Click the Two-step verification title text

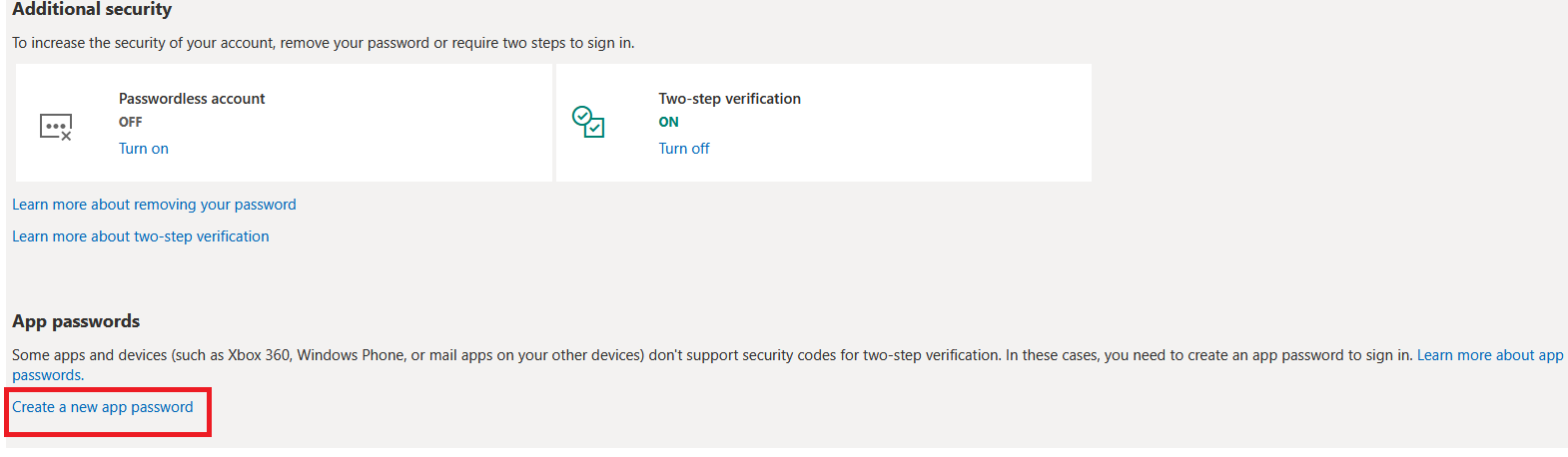[729, 99]
